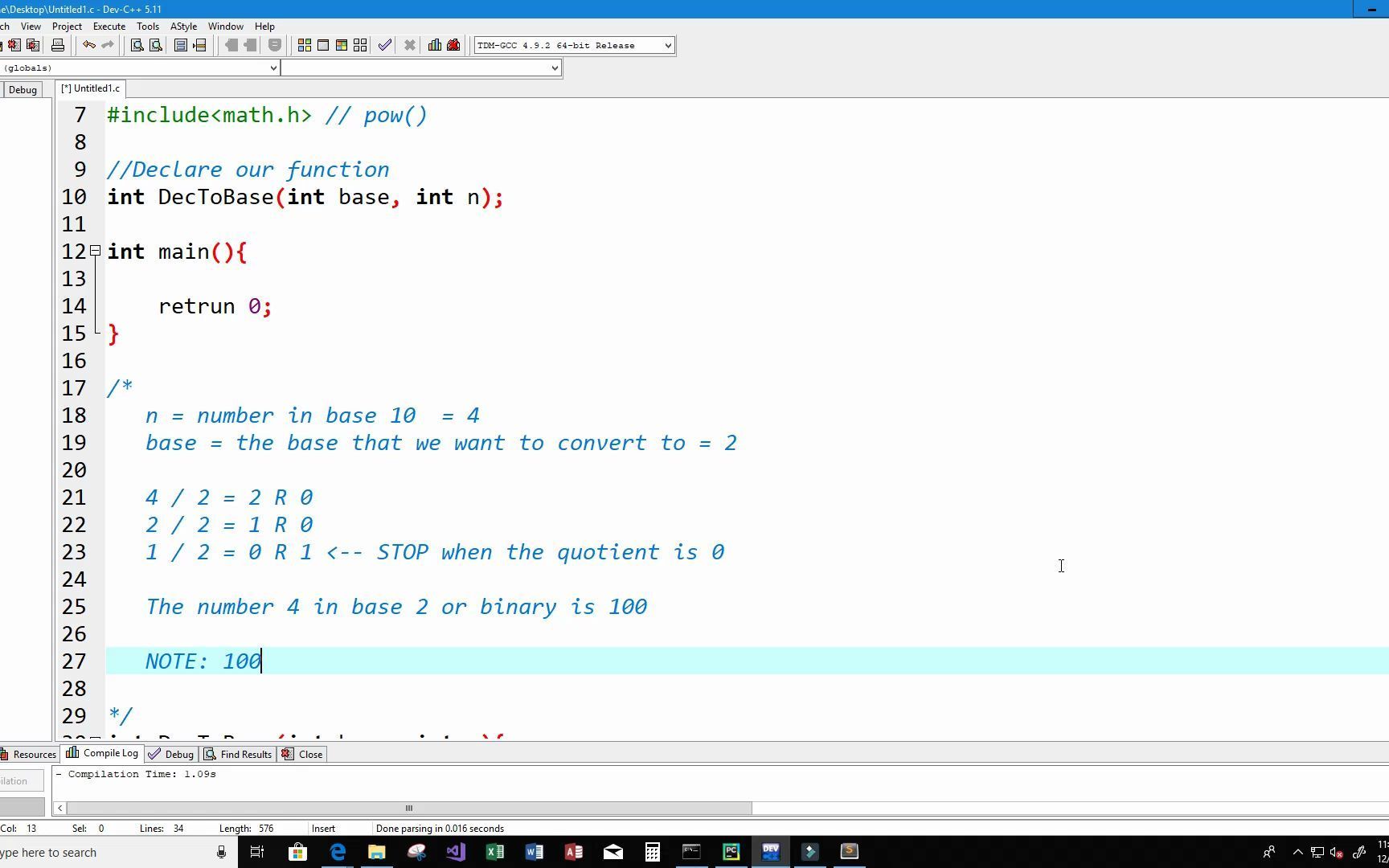Click the 'int DecToBase' declaration on line 10
The height and width of the screenshot is (868, 1389).
click(305, 197)
